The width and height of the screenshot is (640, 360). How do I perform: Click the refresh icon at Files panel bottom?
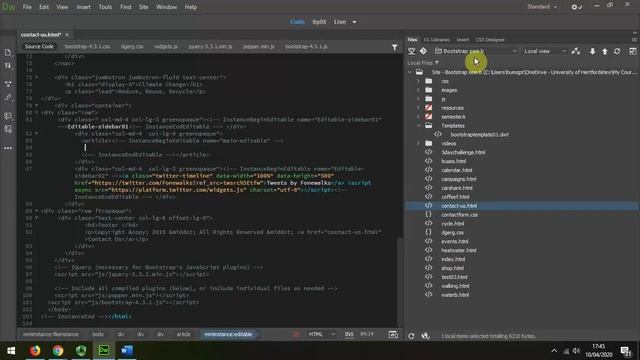411,336
